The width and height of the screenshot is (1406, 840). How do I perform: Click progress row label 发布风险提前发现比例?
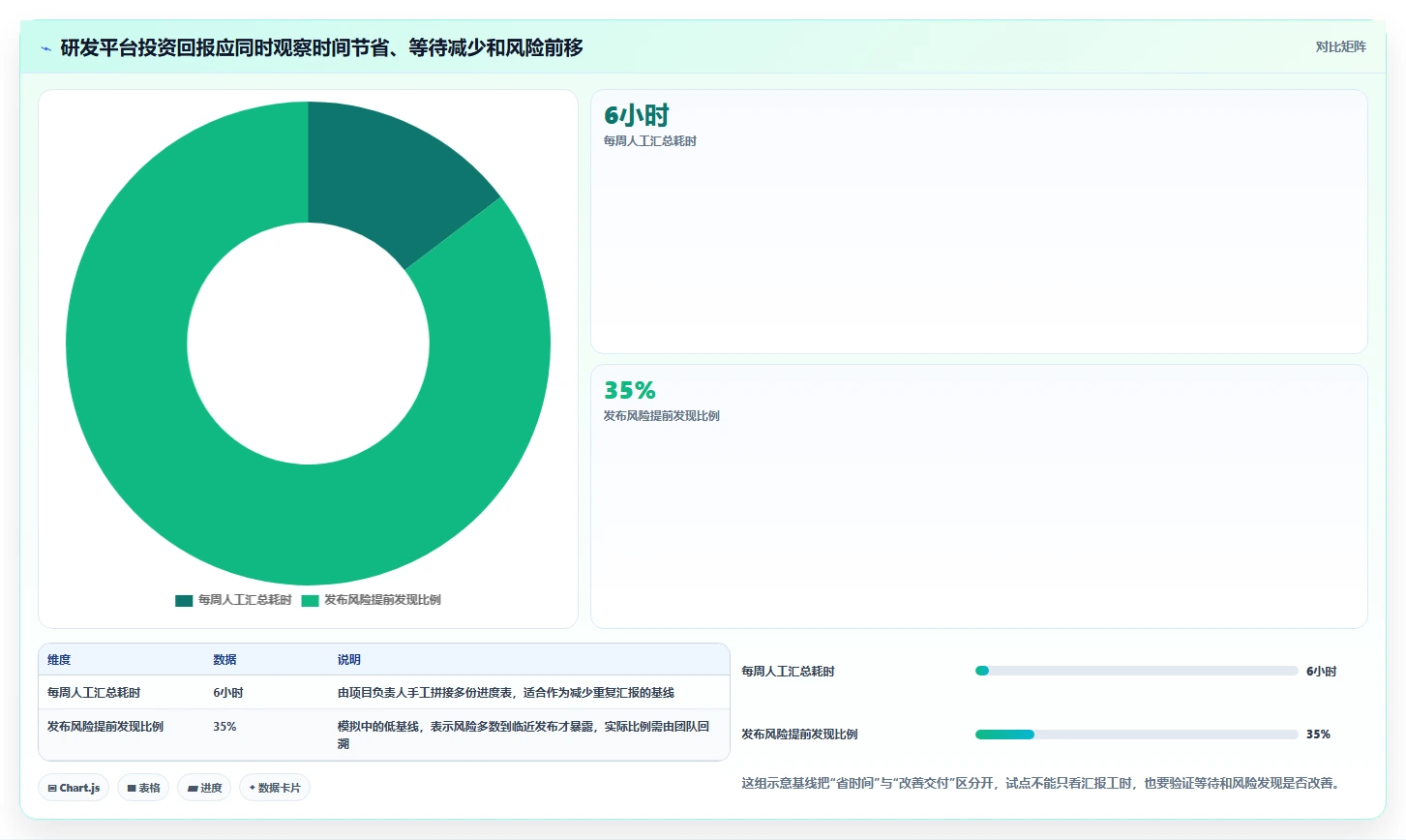point(799,735)
